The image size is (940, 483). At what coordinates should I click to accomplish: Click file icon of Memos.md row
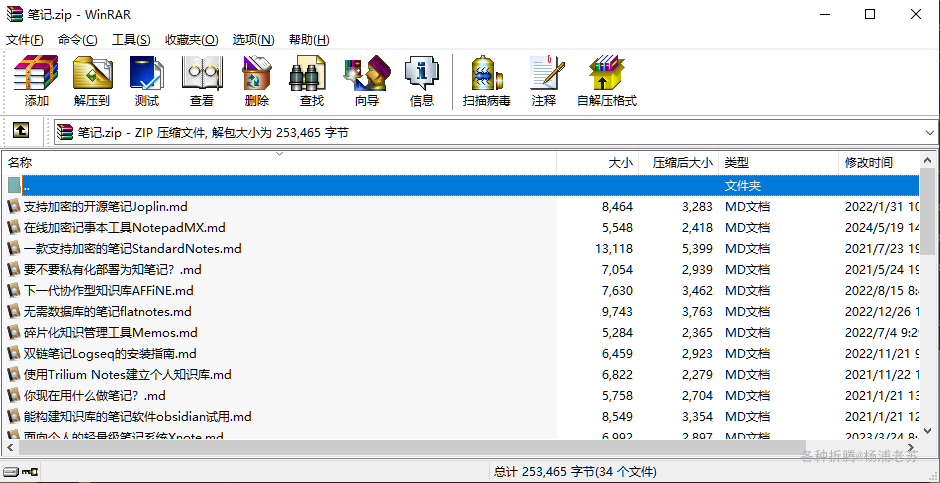click(14, 333)
